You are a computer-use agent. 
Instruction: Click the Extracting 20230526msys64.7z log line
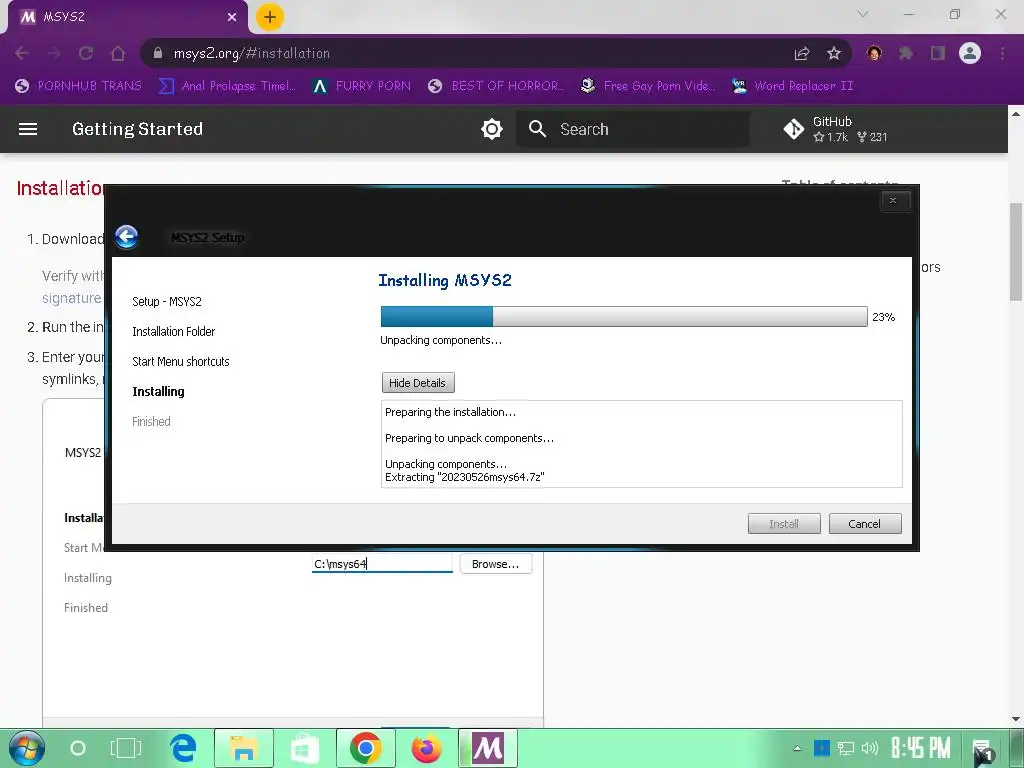(x=464, y=477)
